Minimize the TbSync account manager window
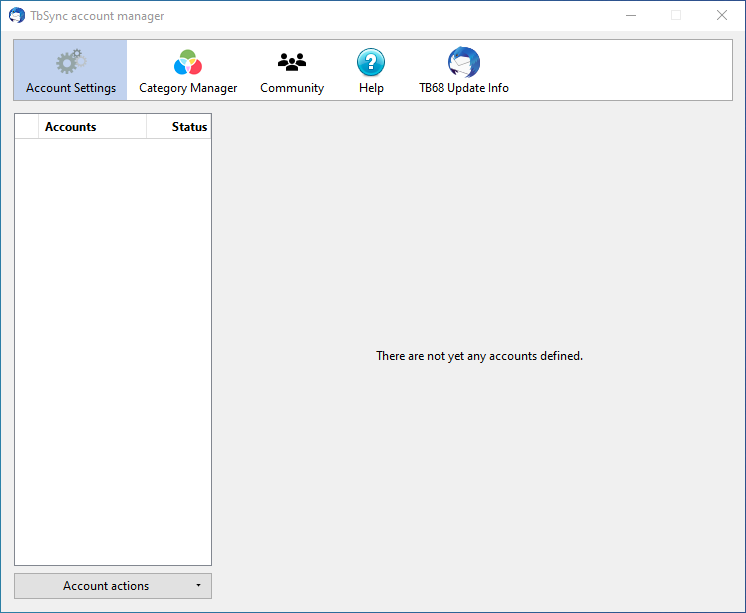This screenshot has width=746, height=613. pyautogui.click(x=631, y=15)
